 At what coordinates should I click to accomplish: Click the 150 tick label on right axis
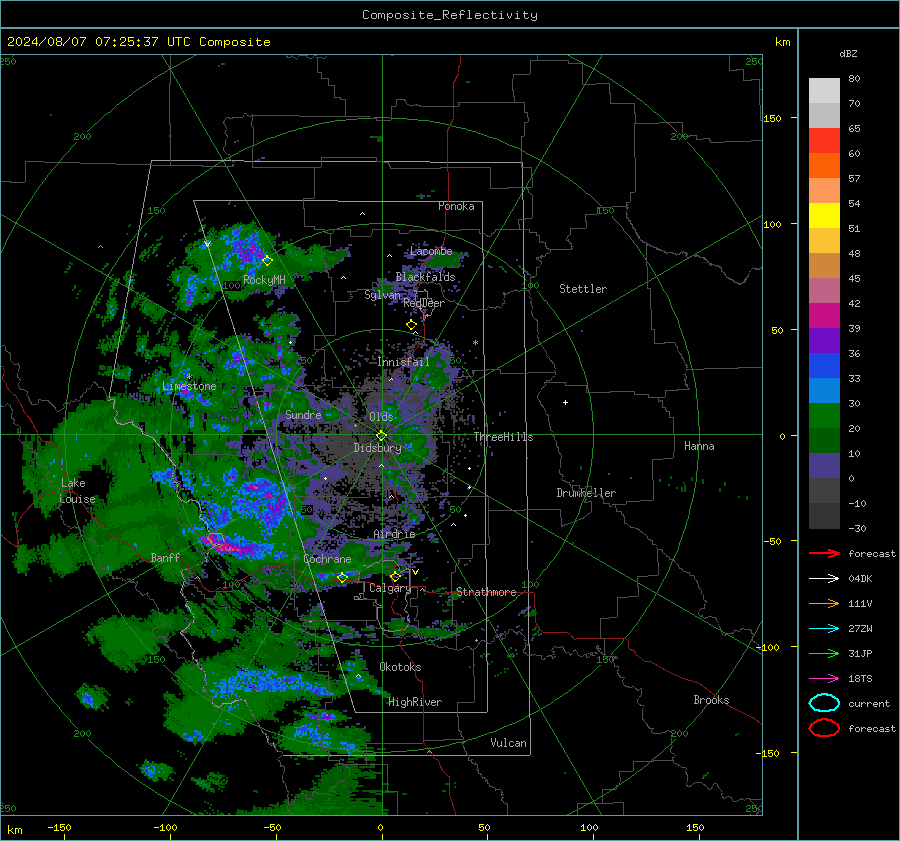click(773, 118)
